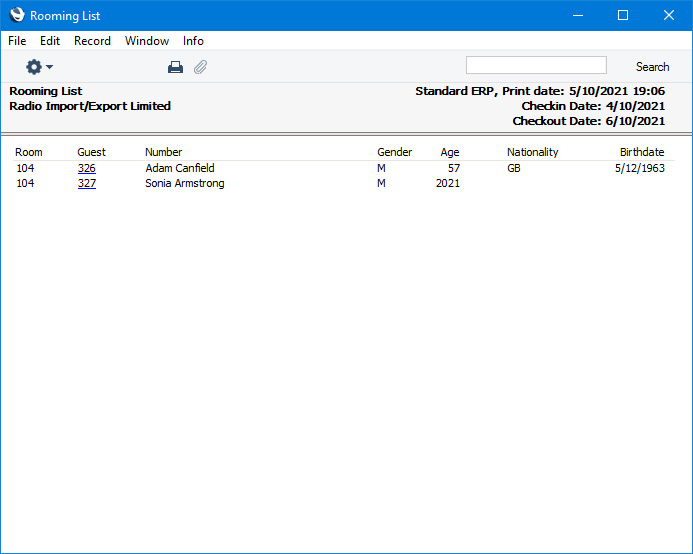Viewport: 693px width, 554px height.
Task: Click gender M in Adam Canfield's row
Action: [x=381, y=168]
